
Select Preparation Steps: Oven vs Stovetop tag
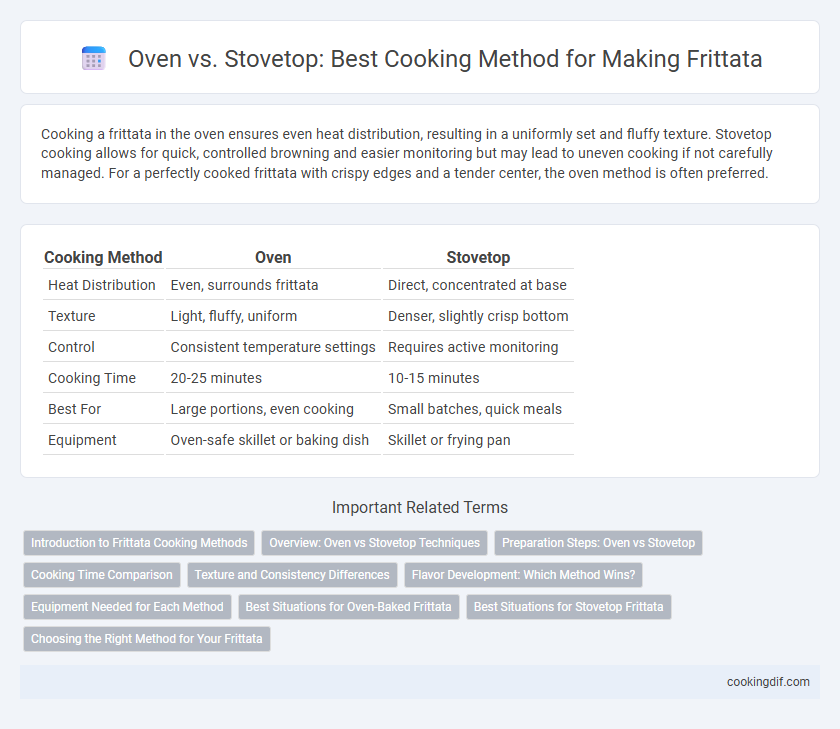pos(598,543)
